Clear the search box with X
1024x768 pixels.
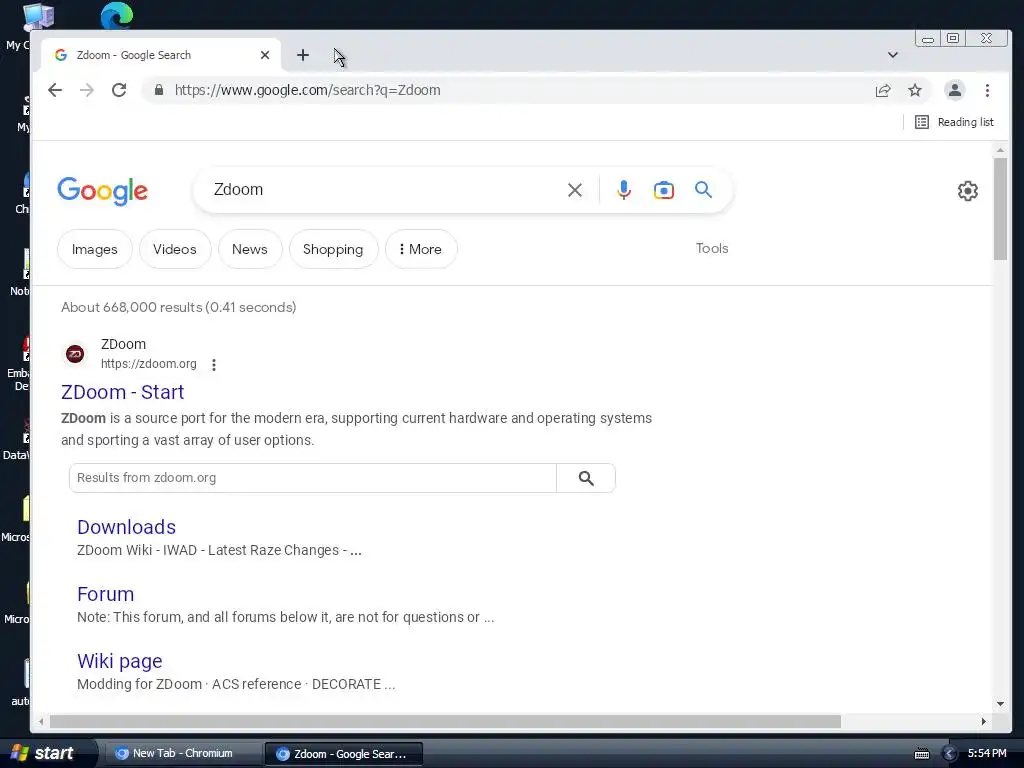(x=575, y=190)
